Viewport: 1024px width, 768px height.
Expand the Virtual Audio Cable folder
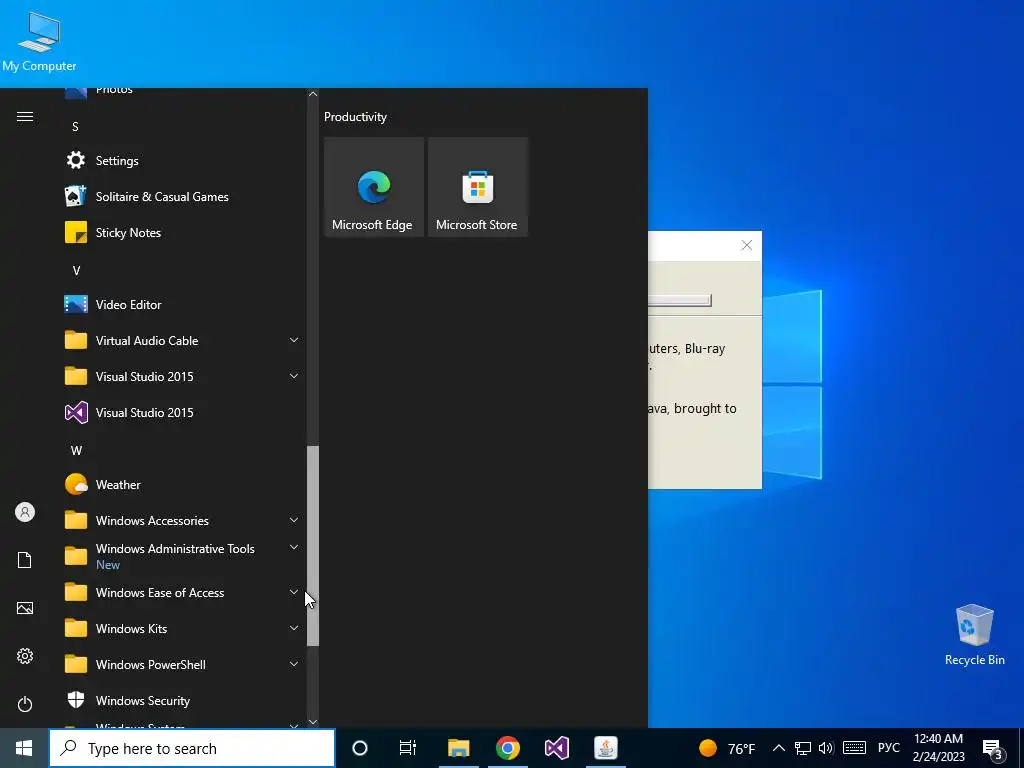[294, 340]
